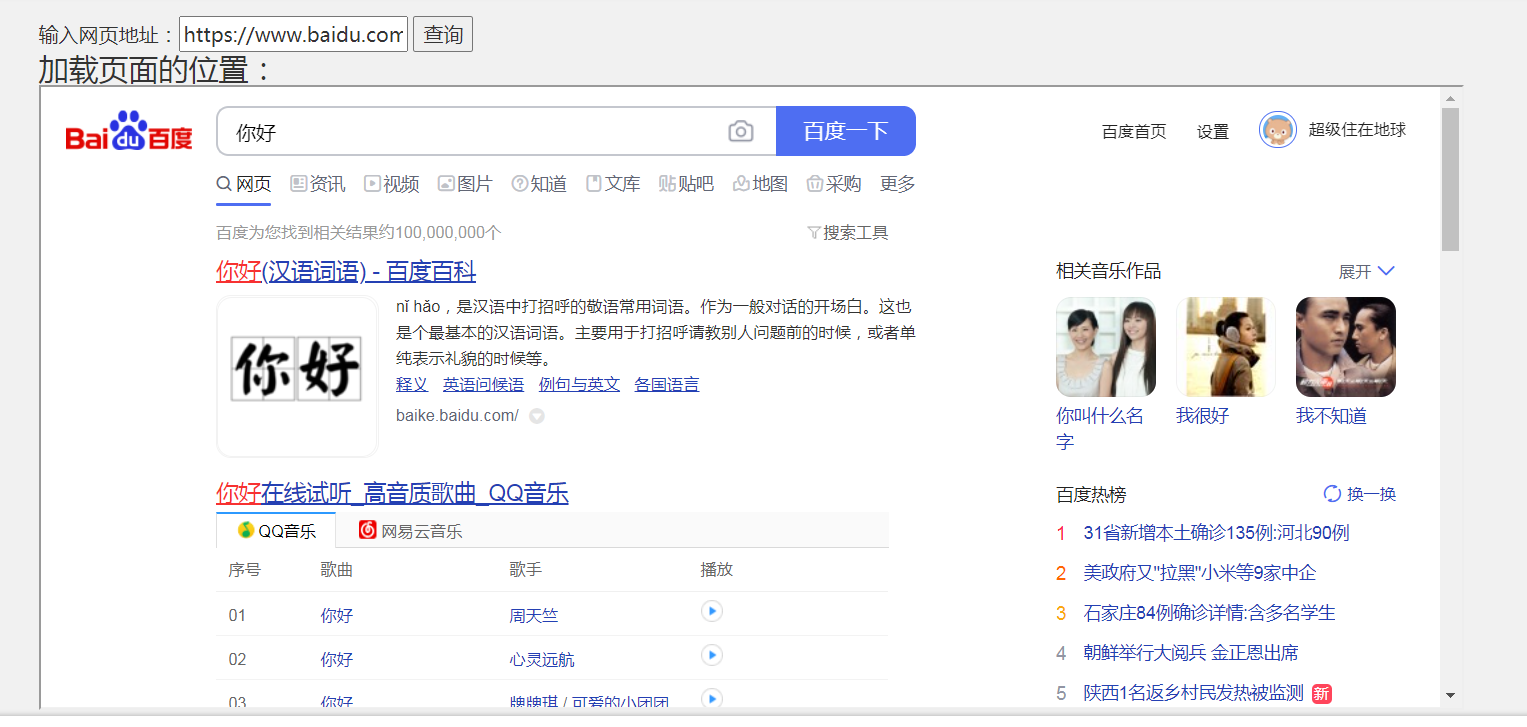Switch to 采购 search tab
Viewport: 1527px width, 727px height.
[834, 184]
